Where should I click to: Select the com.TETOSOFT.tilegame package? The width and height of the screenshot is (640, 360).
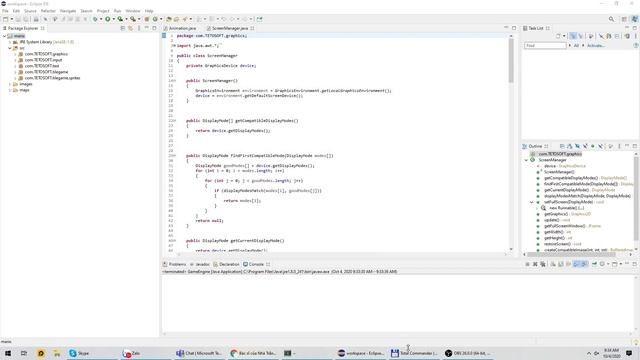click(x=46, y=72)
